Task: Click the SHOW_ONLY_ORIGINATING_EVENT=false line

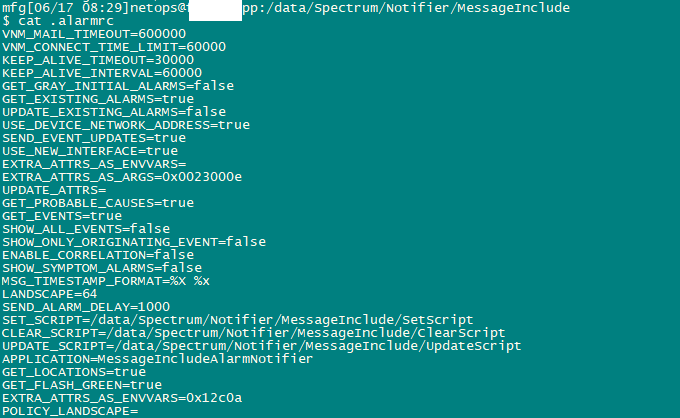Action: [134, 242]
